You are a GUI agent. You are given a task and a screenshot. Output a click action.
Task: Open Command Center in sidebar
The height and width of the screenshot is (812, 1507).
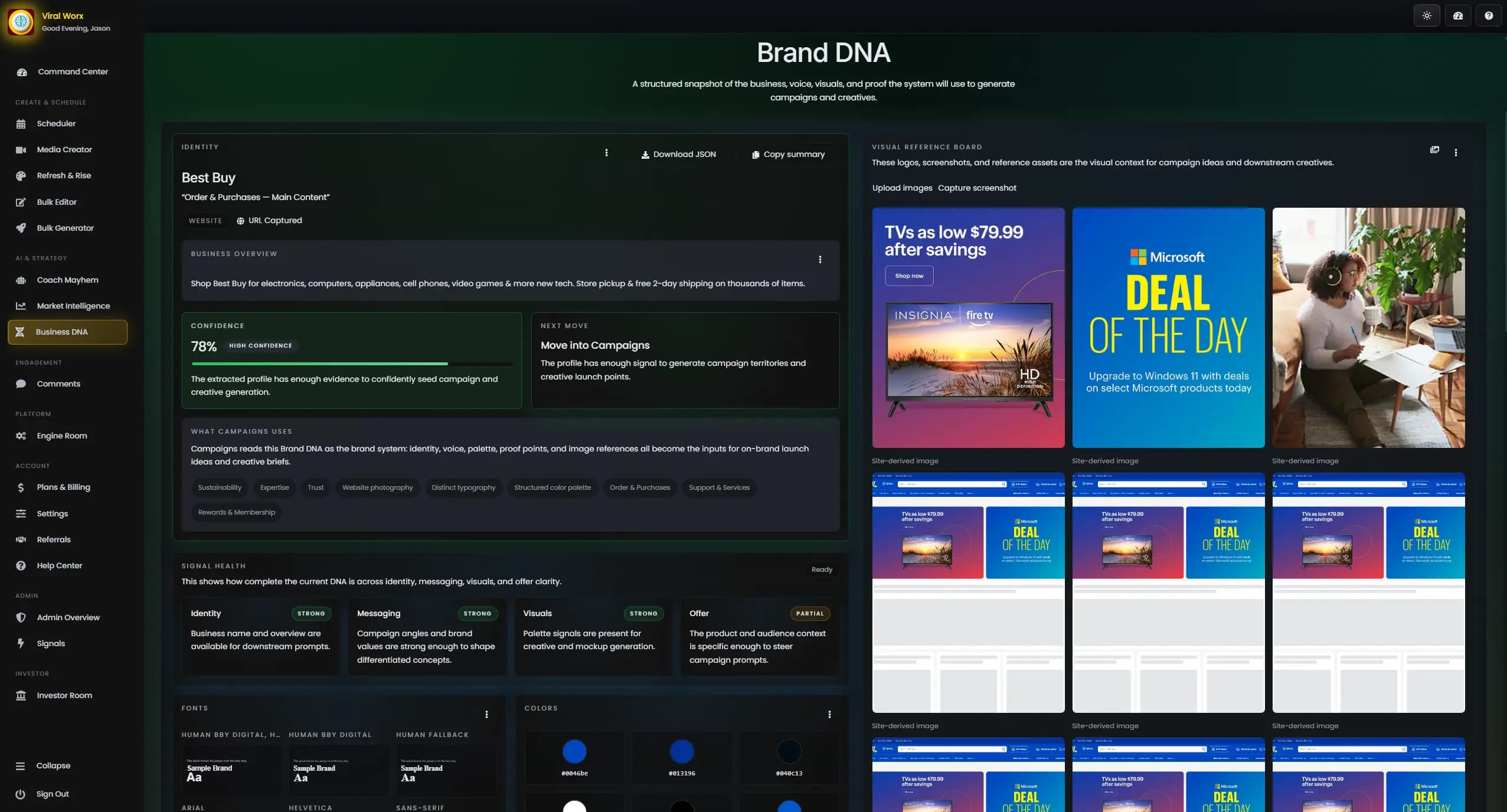tap(67, 71)
